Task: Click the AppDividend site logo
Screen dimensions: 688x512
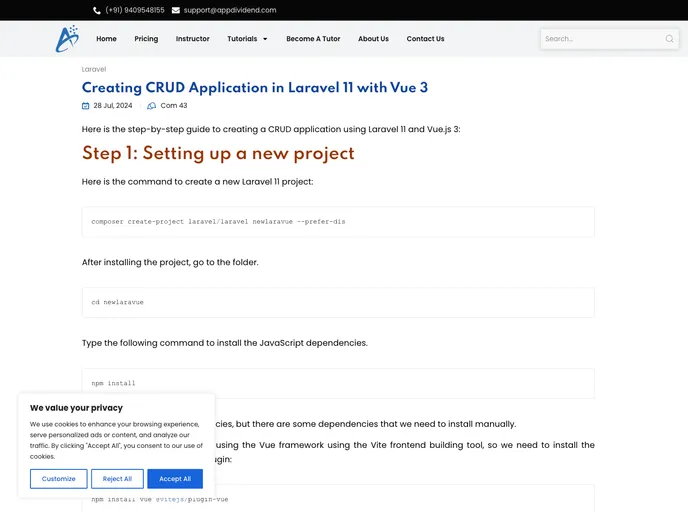Action: coord(67,39)
